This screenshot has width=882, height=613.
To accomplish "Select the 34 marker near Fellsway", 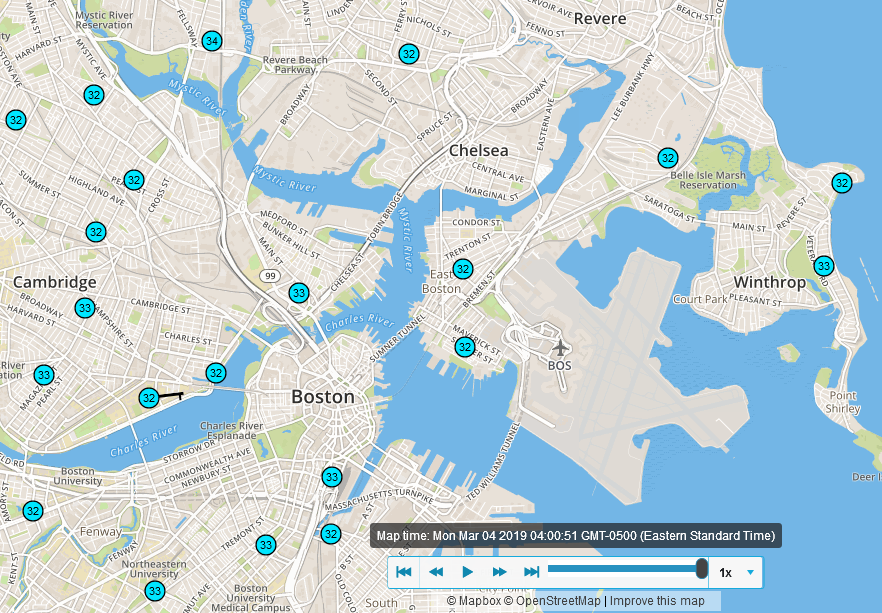I will [211, 41].
